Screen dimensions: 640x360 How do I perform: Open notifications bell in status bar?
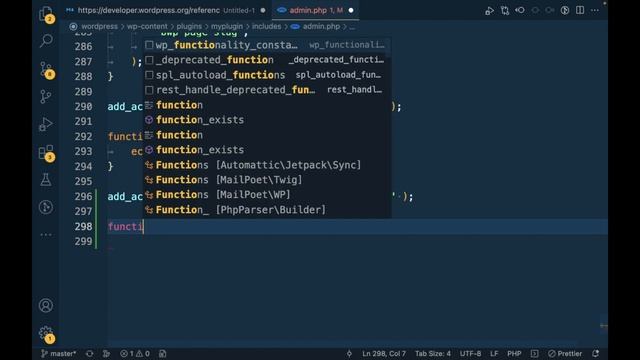(x=596, y=353)
